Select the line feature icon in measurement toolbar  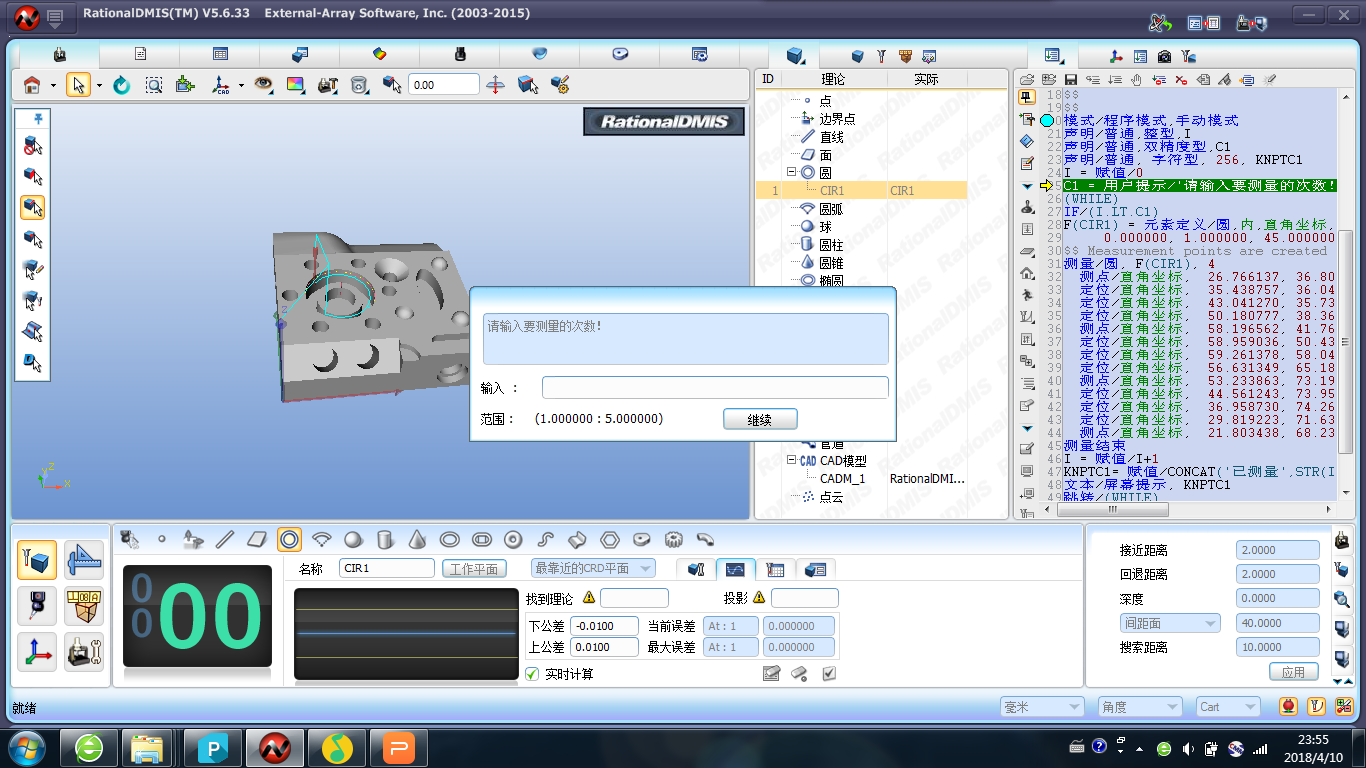[x=225, y=540]
